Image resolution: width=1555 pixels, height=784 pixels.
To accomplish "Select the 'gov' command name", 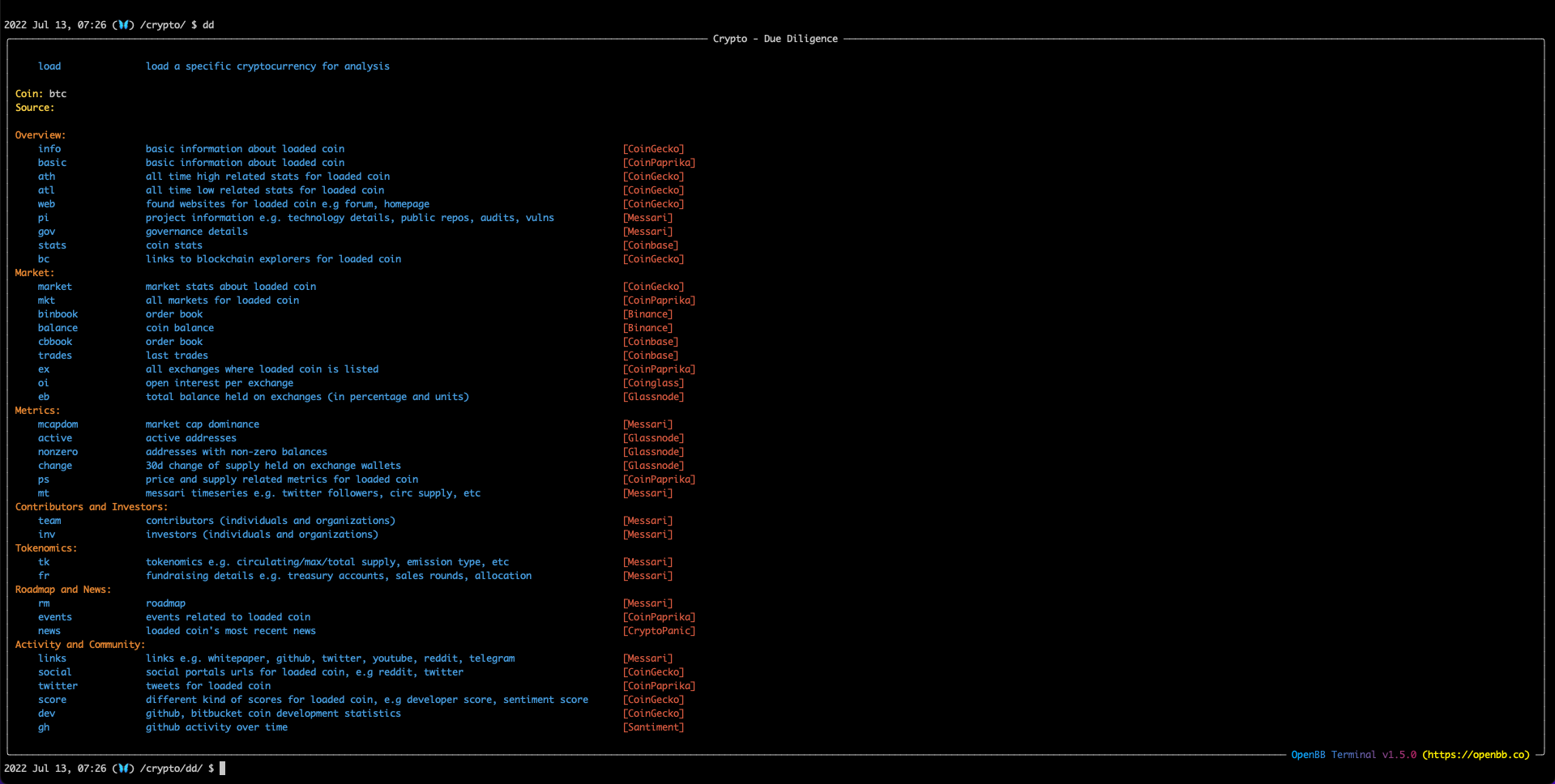I will tap(47, 232).
